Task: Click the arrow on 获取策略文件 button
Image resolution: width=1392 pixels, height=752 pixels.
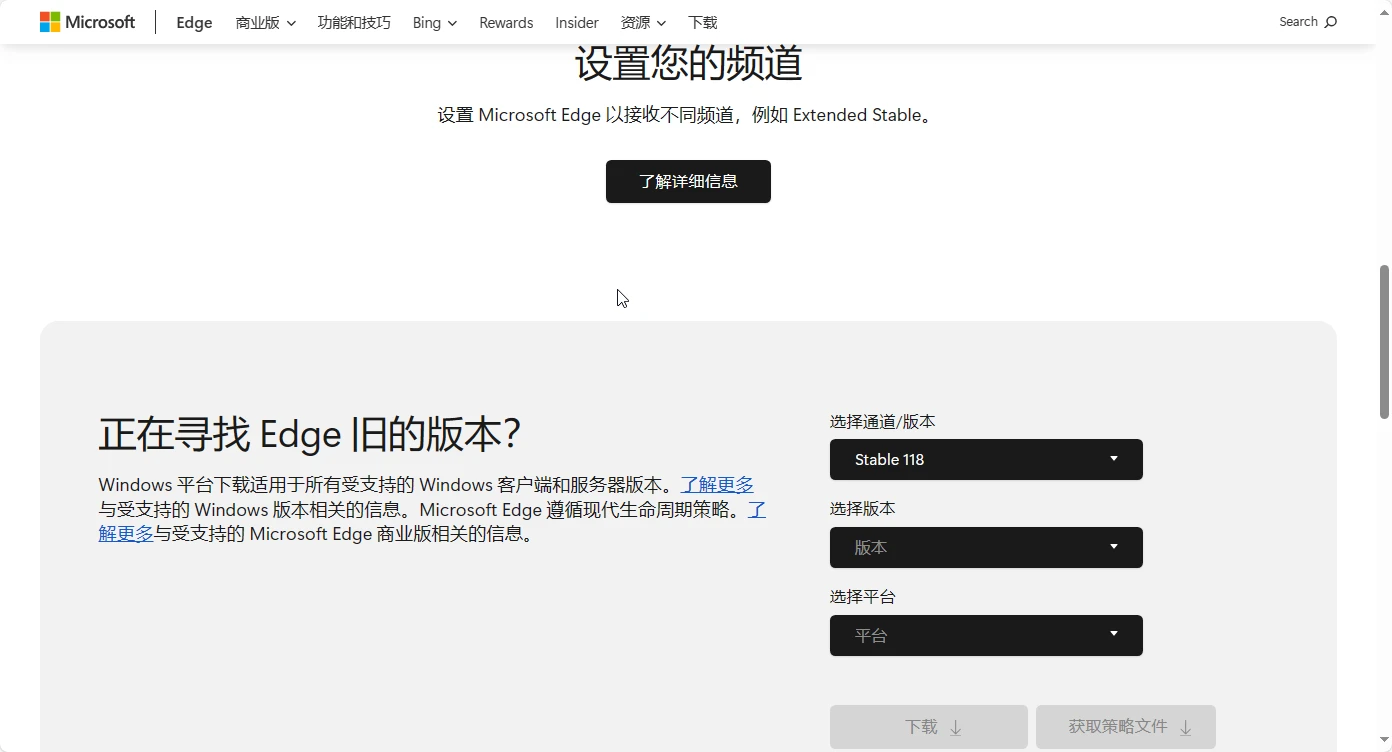Action: click(1186, 728)
